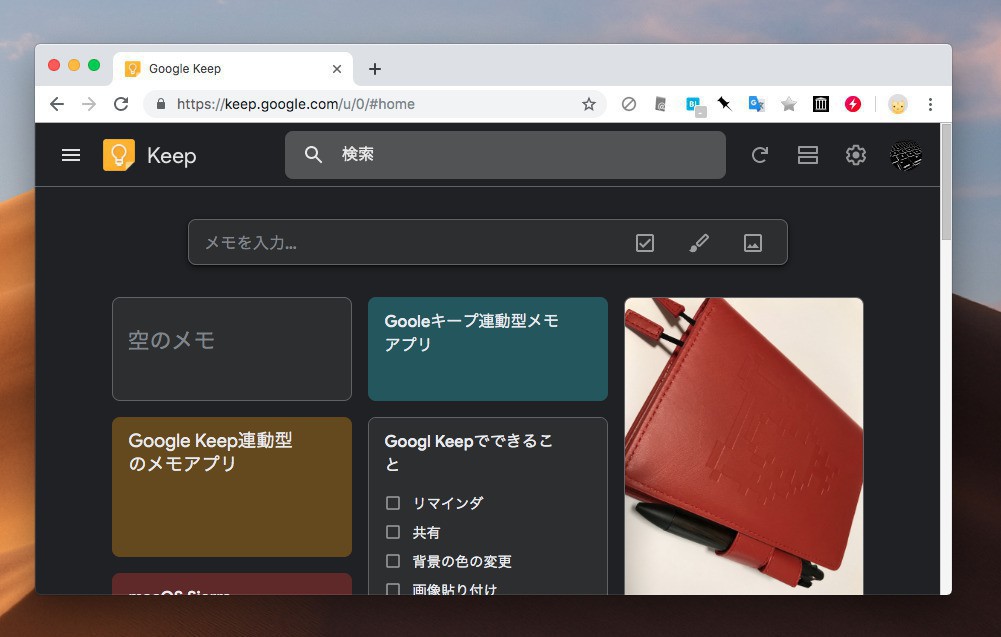Click the URL address bar
The height and width of the screenshot is (637, 1001).
pyautogui.click(x=375, y=104)
